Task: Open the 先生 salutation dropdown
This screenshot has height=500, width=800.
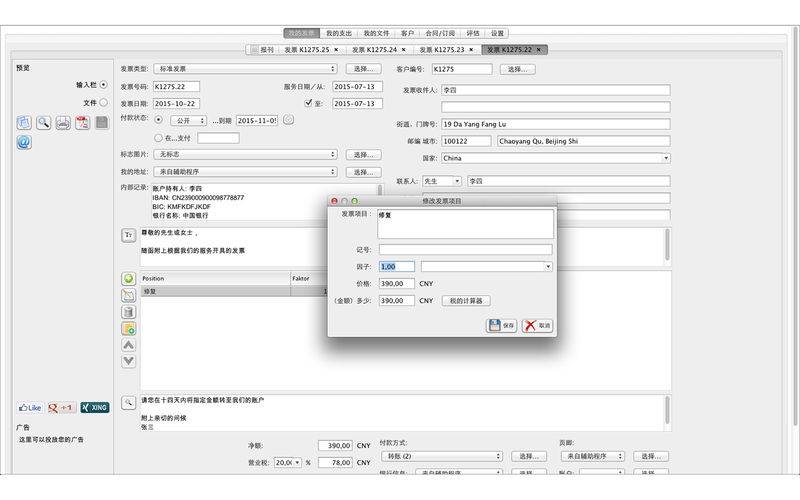Action: pyautogui.click(x=442, y=181)
